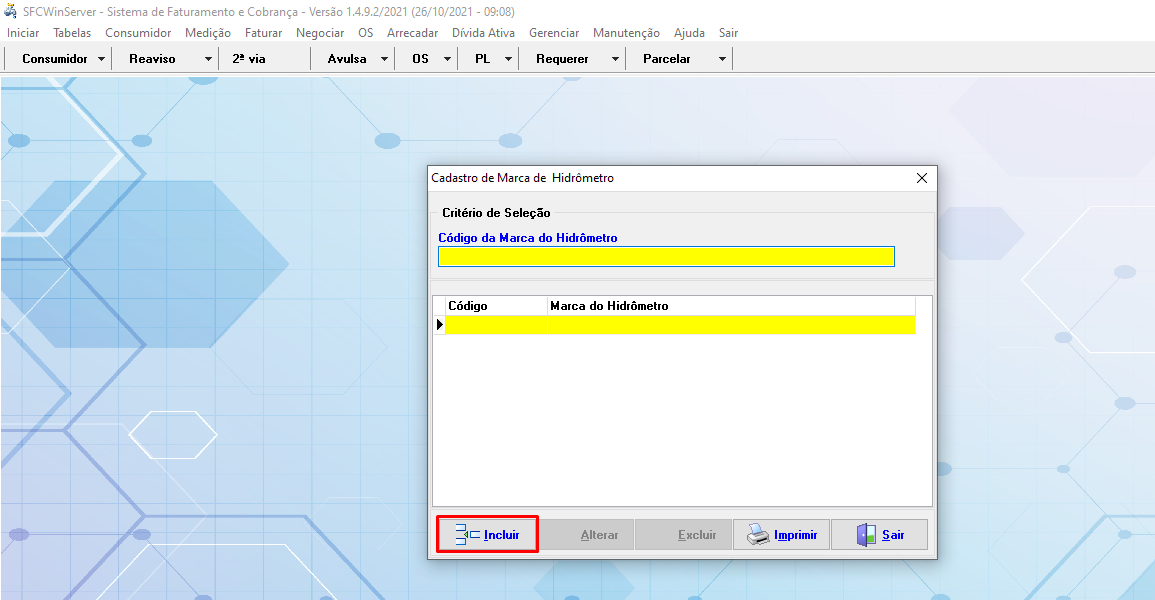Open the Tabelas menu
1155x600 pixels.
tap(72, 33)
